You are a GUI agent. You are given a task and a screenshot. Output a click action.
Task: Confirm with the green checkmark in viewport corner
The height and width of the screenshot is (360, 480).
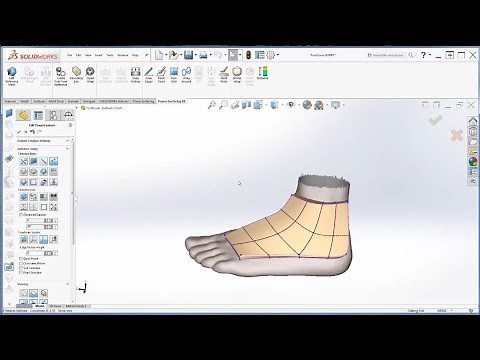[435, 120]
